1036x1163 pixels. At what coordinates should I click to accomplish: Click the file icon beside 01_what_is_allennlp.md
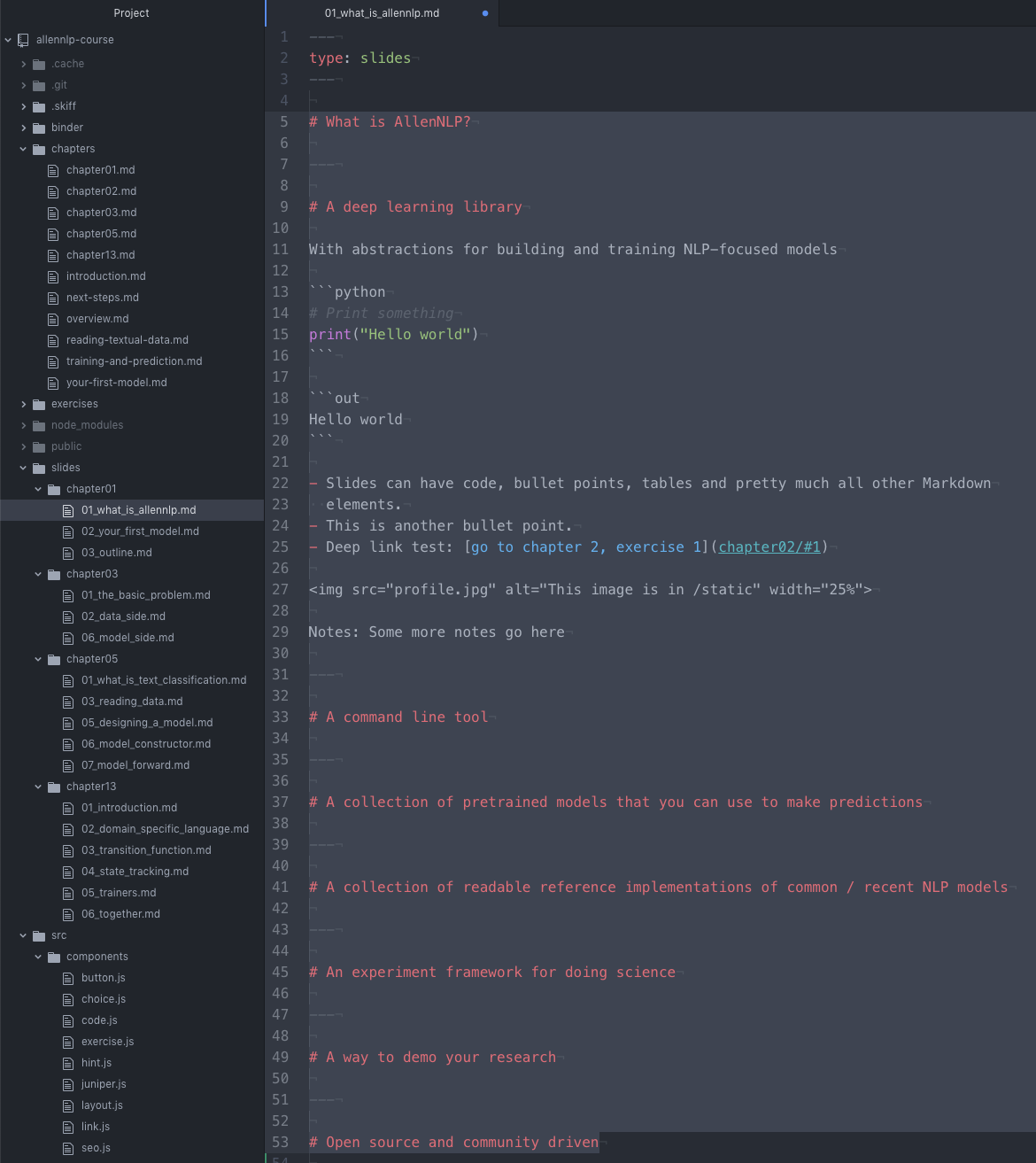pos(67,510)
